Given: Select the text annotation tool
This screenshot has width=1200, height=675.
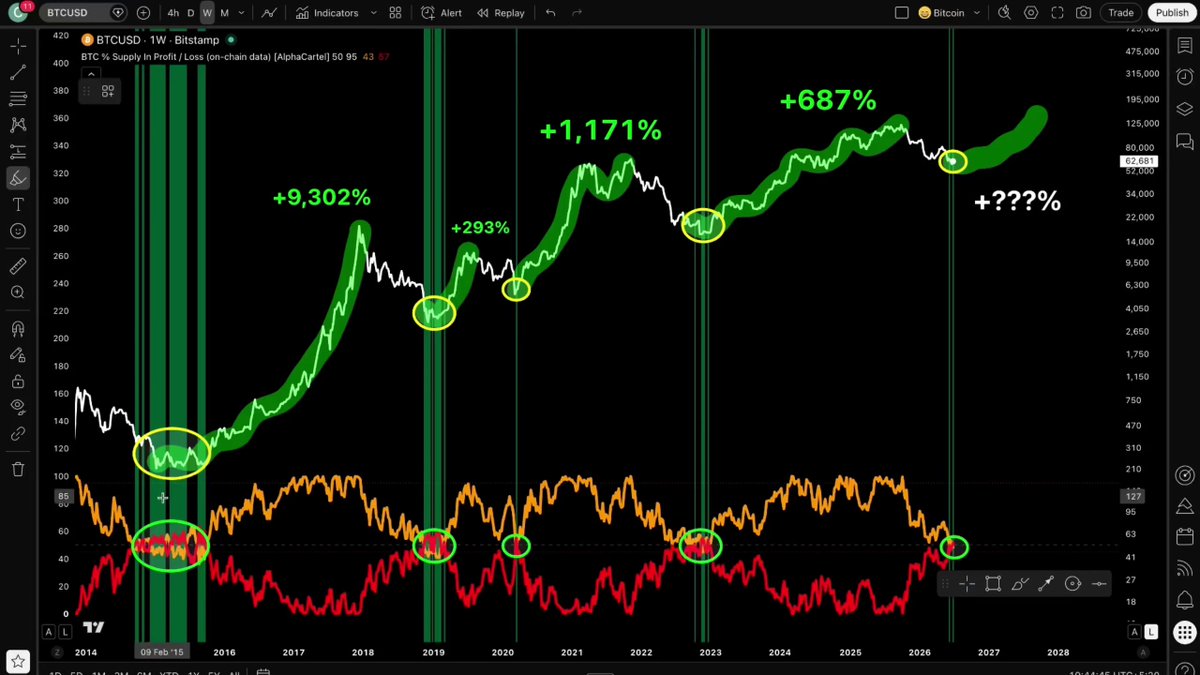Looking at the screenshot, I should pos(18,204).
